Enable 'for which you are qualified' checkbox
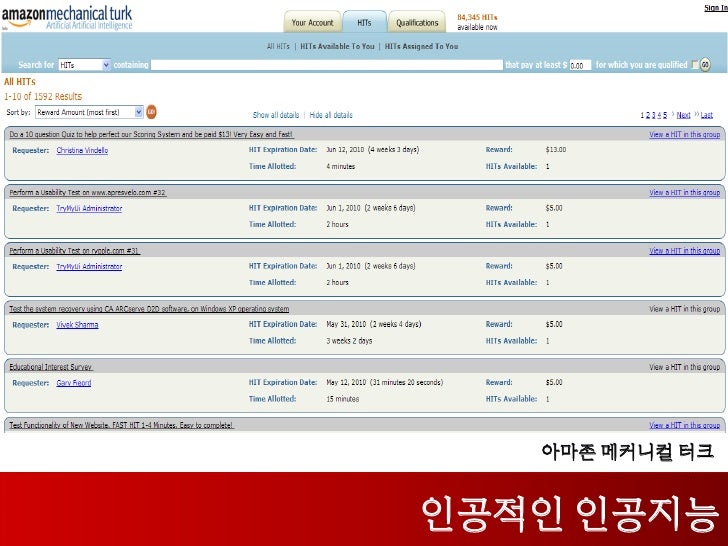 pos(695,65)
